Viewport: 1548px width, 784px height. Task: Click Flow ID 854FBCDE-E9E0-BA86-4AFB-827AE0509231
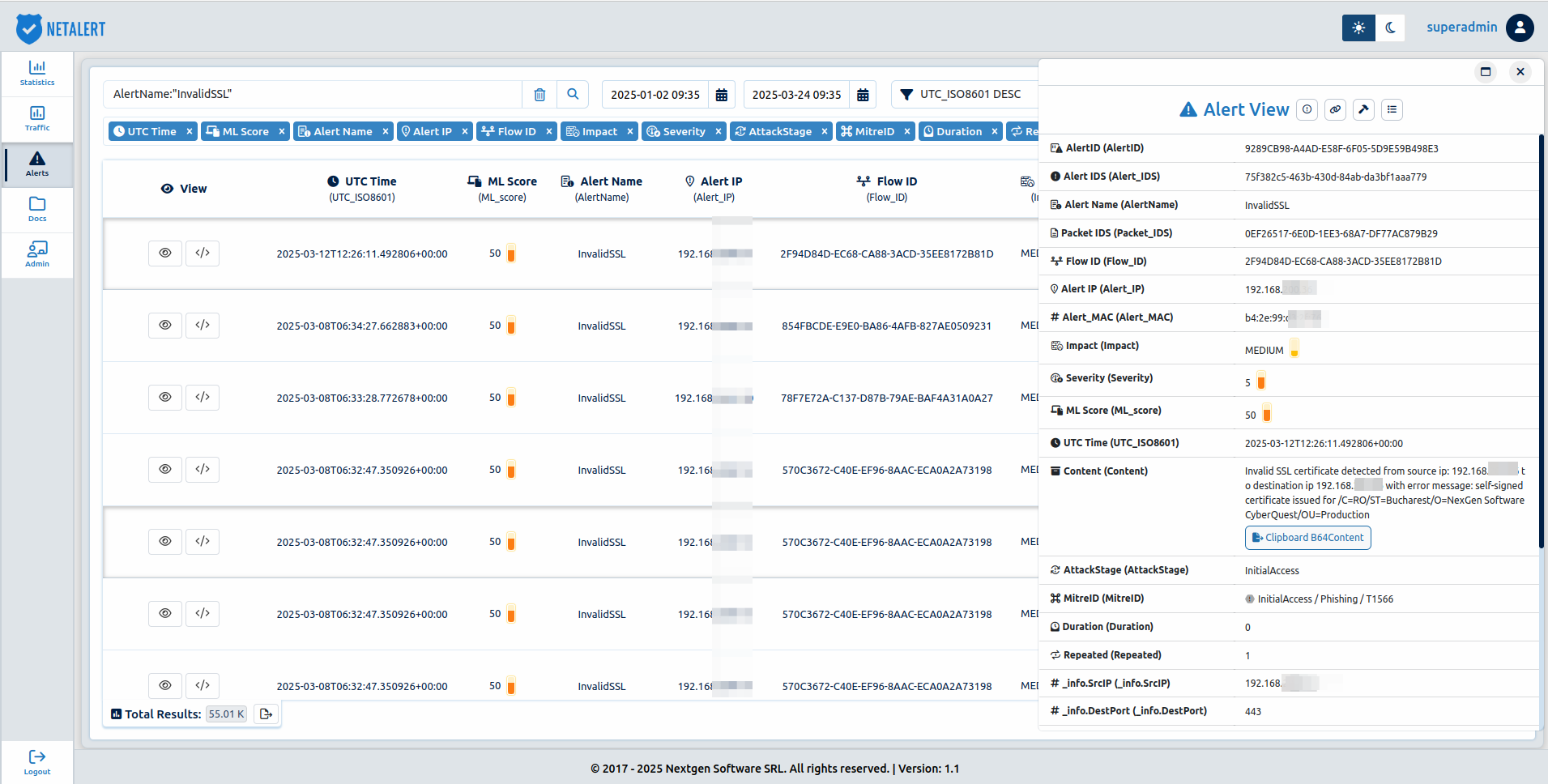click(x=887, y=326)
